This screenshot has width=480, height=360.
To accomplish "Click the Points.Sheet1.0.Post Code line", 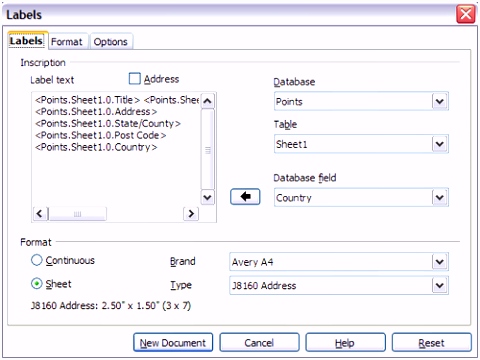I will point(100,135).
